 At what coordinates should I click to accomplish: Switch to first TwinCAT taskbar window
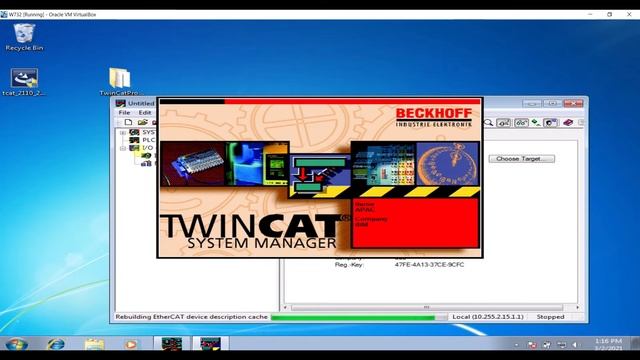click(171, 344)
